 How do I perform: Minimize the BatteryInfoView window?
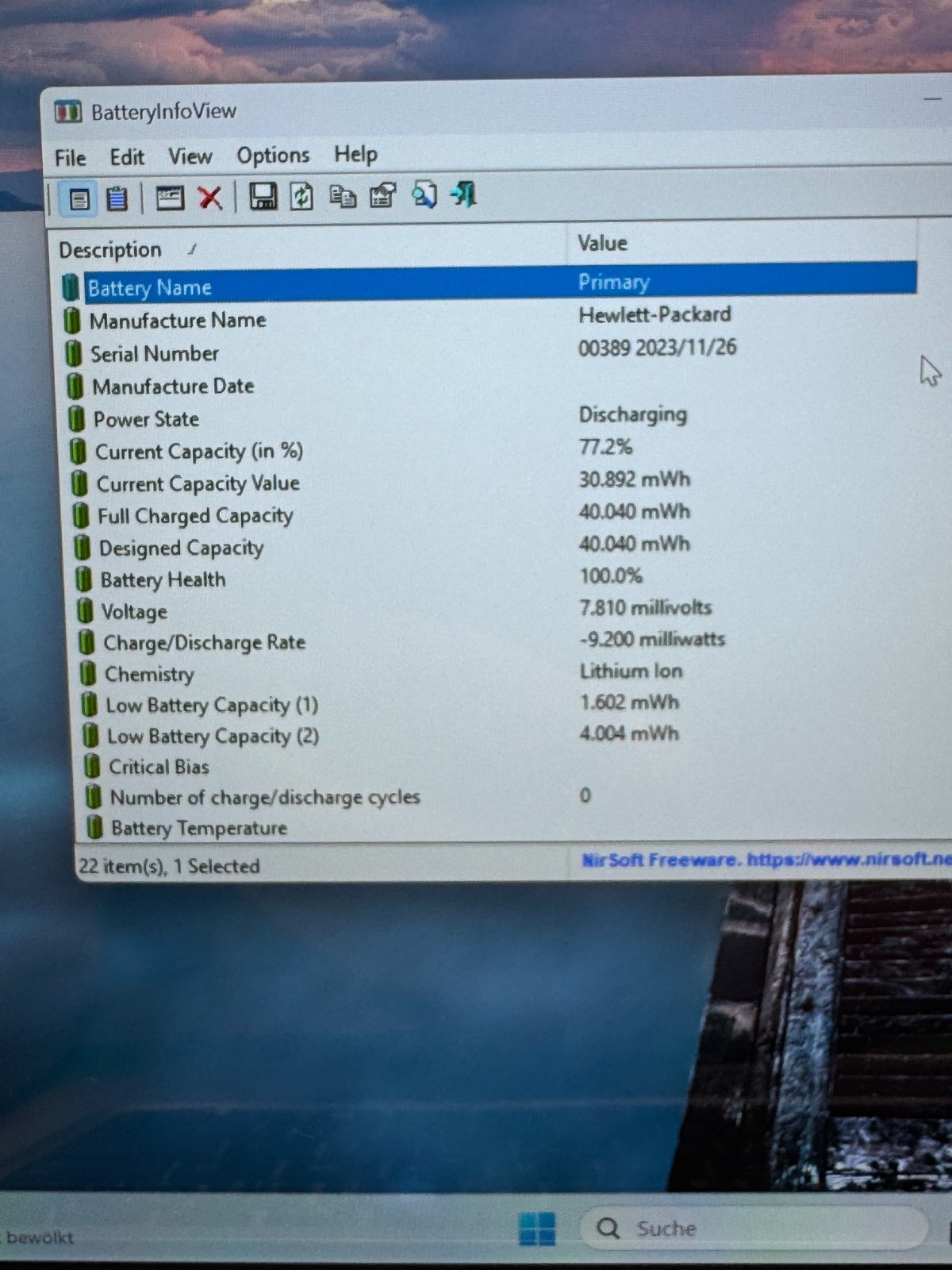click(934, 98)
